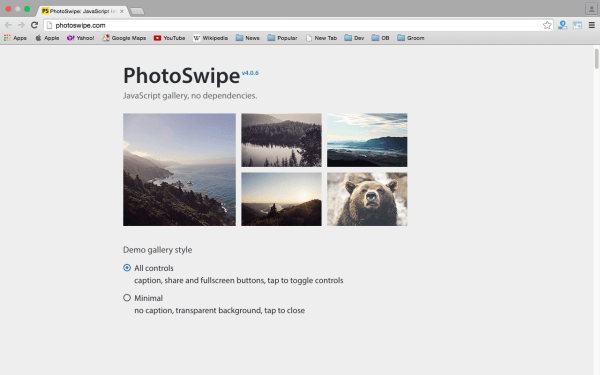This screenshot has width=600, height=375.
Task: Expand the News bookmarks folder
Action: coord(248,38)
